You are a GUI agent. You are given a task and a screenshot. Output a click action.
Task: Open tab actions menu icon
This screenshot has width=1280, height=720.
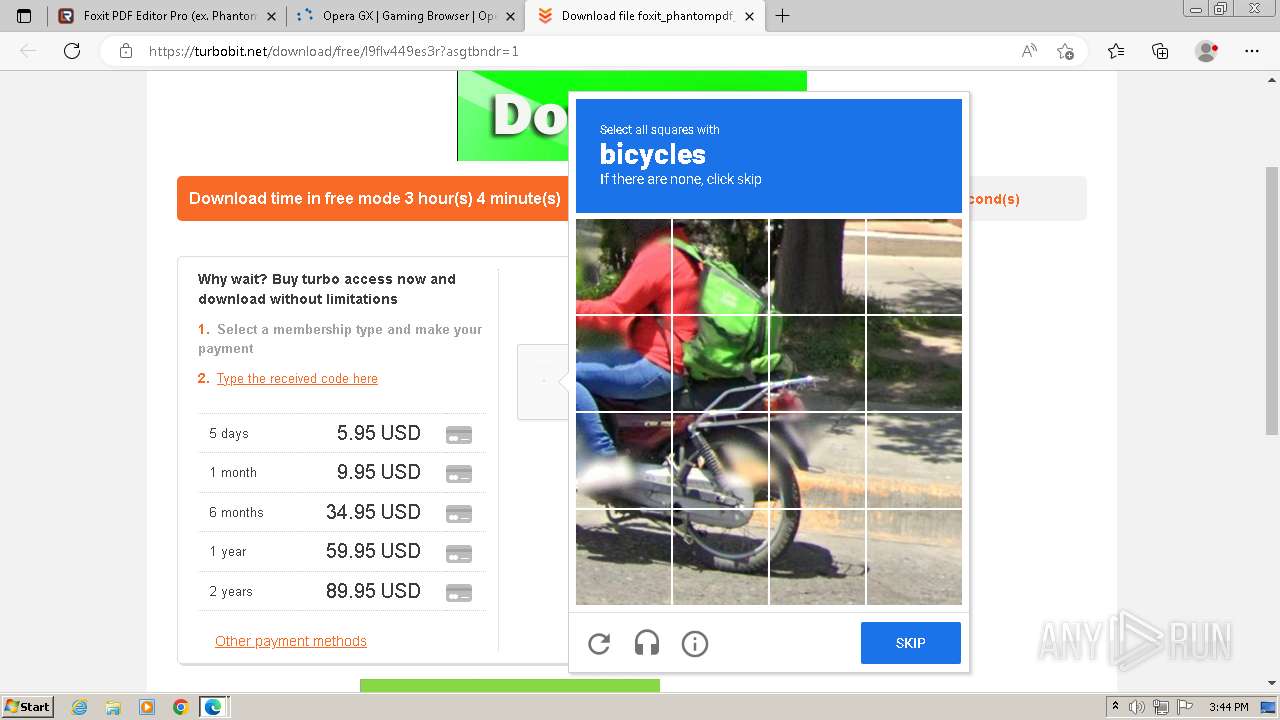tap(24, 16)
